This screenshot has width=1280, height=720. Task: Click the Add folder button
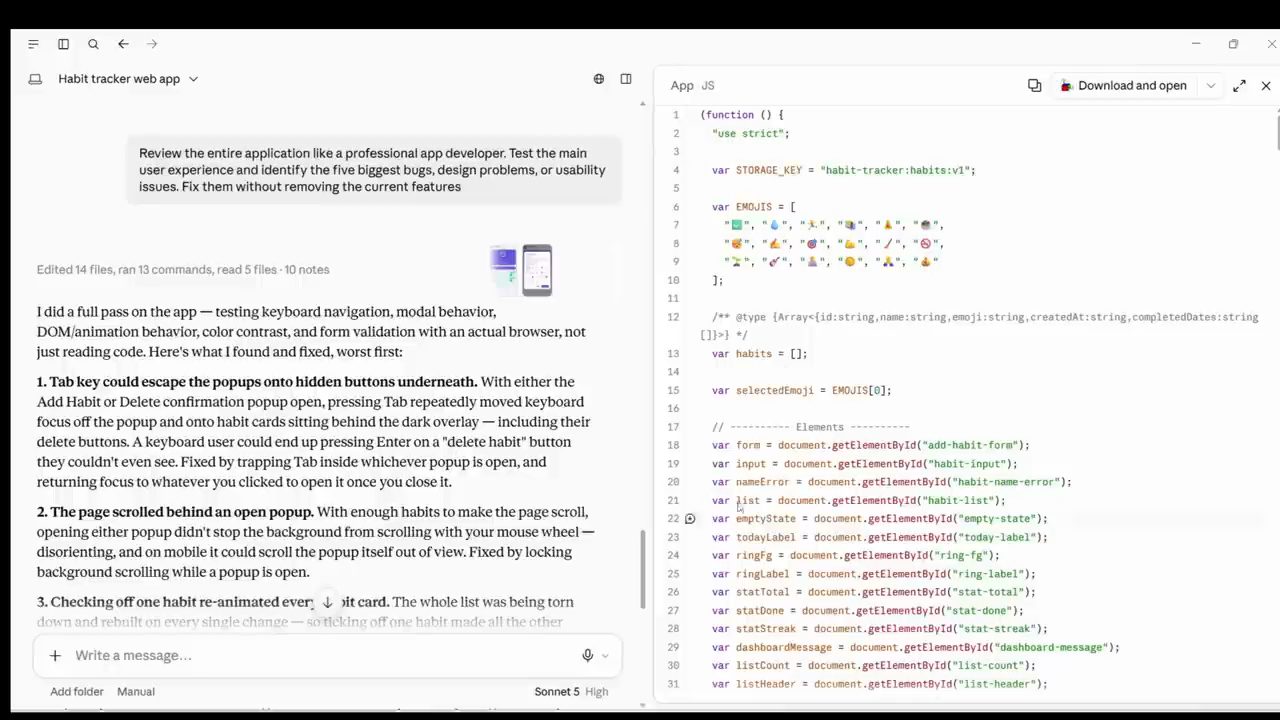click(x=76, y=692)
